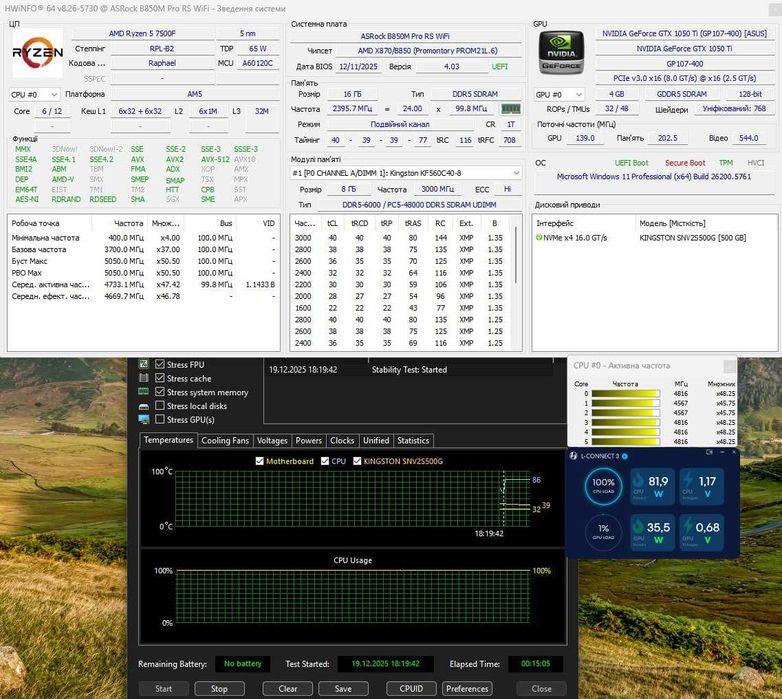Screen dimensions: 782x699
Task: Click the 'KINGSTON SNV2S500G [500 GB]' drive entry
Action: click(693, 238)
